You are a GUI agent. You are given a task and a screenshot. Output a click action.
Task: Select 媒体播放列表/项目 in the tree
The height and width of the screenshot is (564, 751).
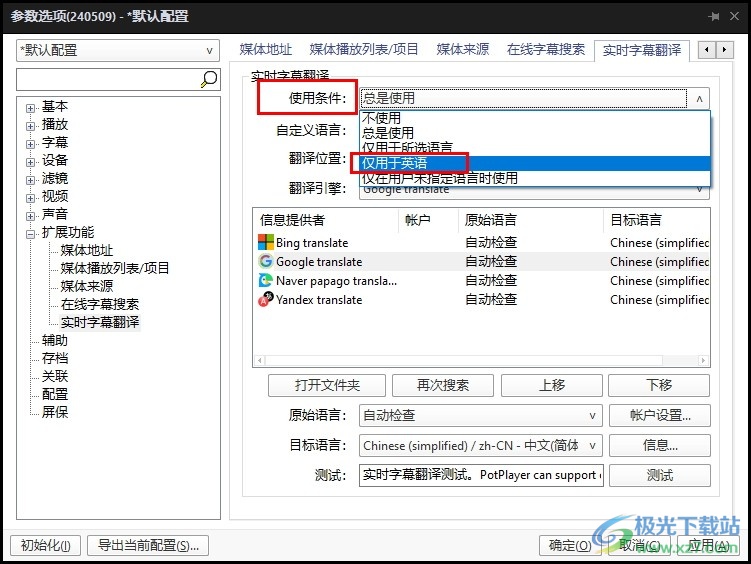[x=115, y=268]
